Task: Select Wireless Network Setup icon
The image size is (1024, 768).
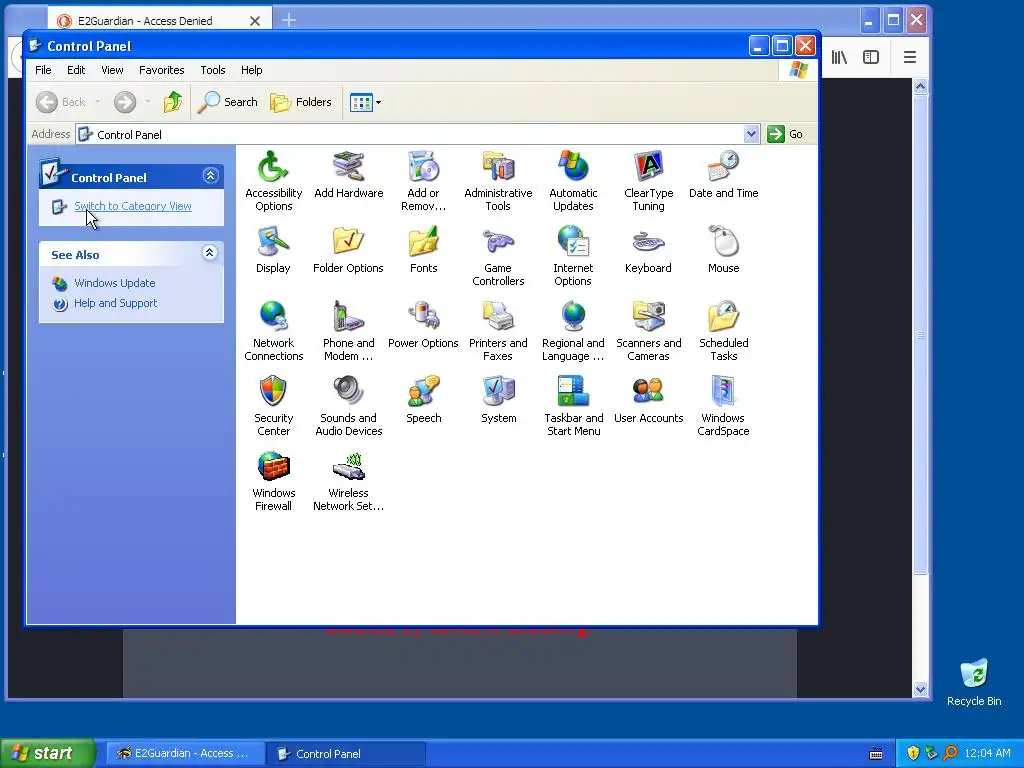Action: point(348,481)
